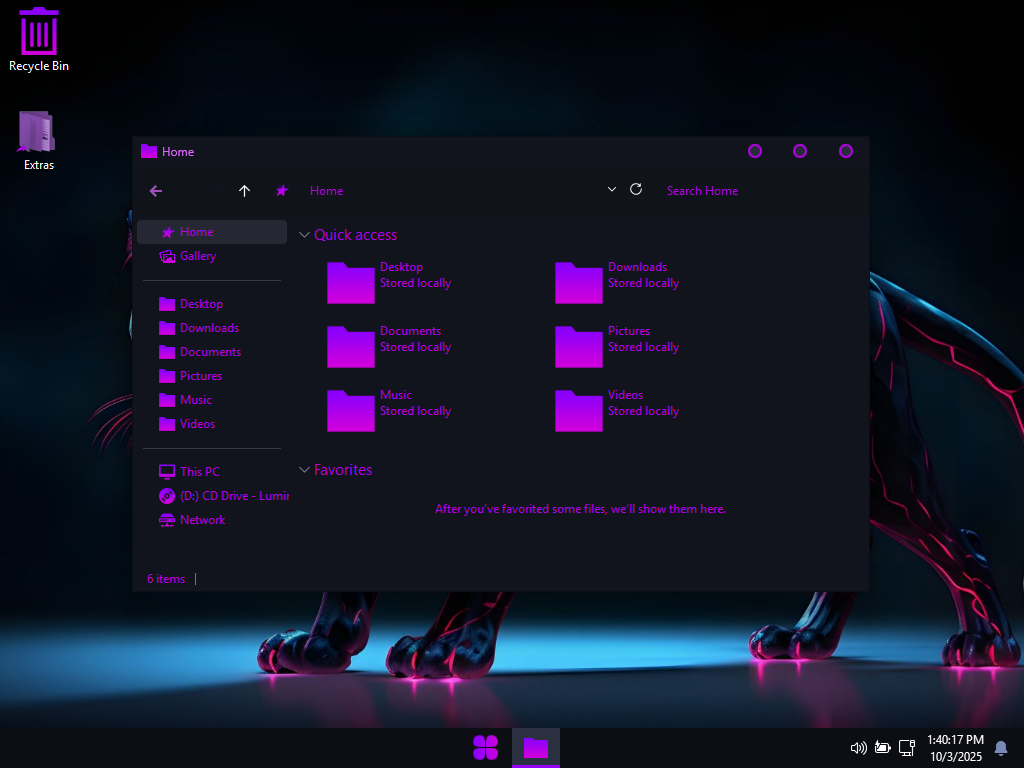
Task: Select the Extras folder on desktop
Action: tap(38, 141)
